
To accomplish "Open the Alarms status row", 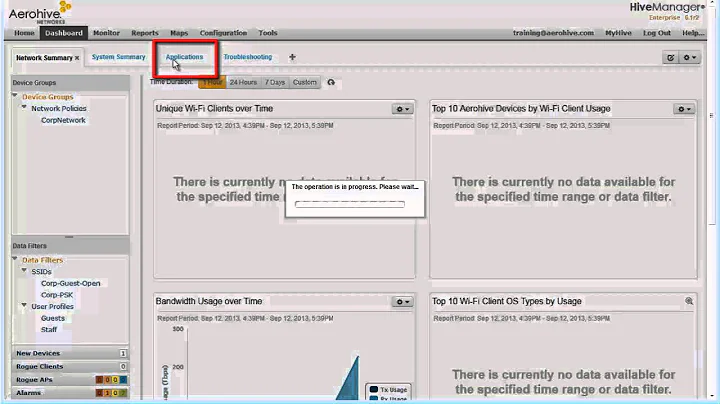I will tap(71, 393).
